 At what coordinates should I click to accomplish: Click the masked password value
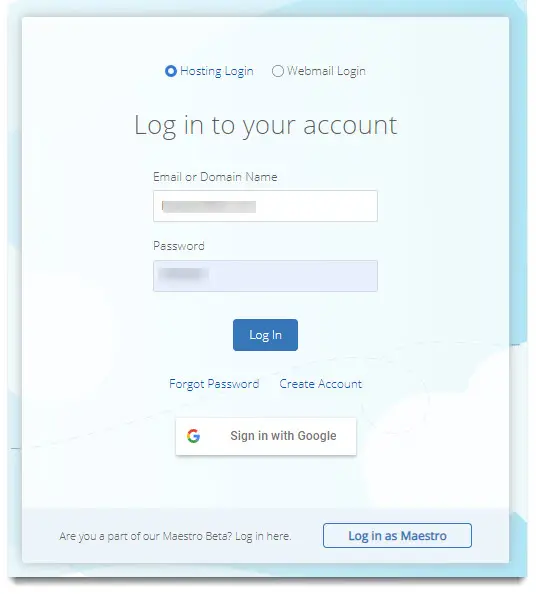click(x=184, y=274)
